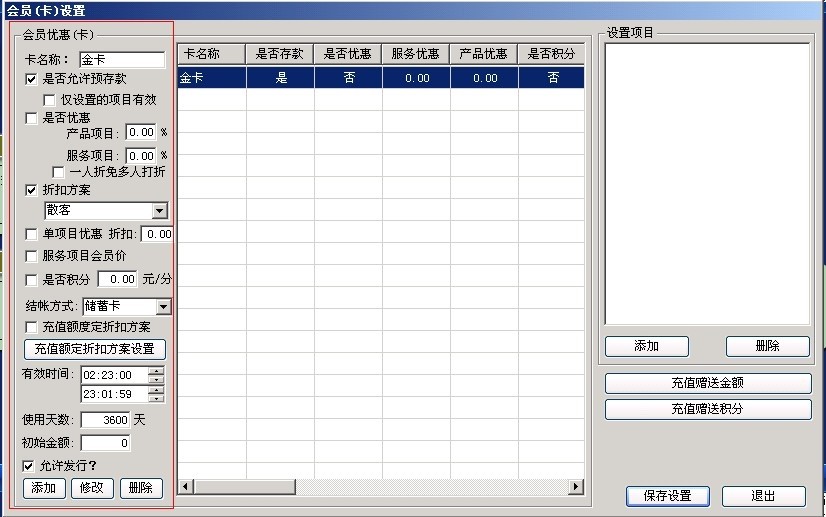Click the 否 cell under 是否积分
Image resolution: width=826 pixels, height=517 pixels.
click(x=552, y=78)
